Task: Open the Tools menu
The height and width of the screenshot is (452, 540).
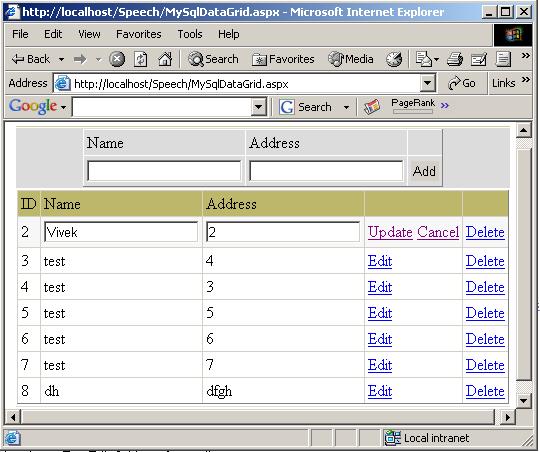Action: (190, 34)
